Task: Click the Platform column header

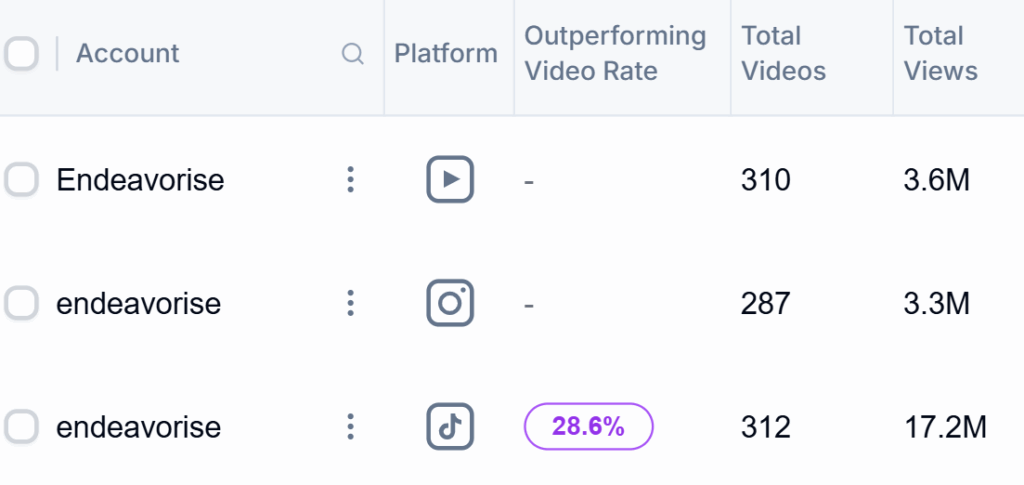Action: click(446, 54)
